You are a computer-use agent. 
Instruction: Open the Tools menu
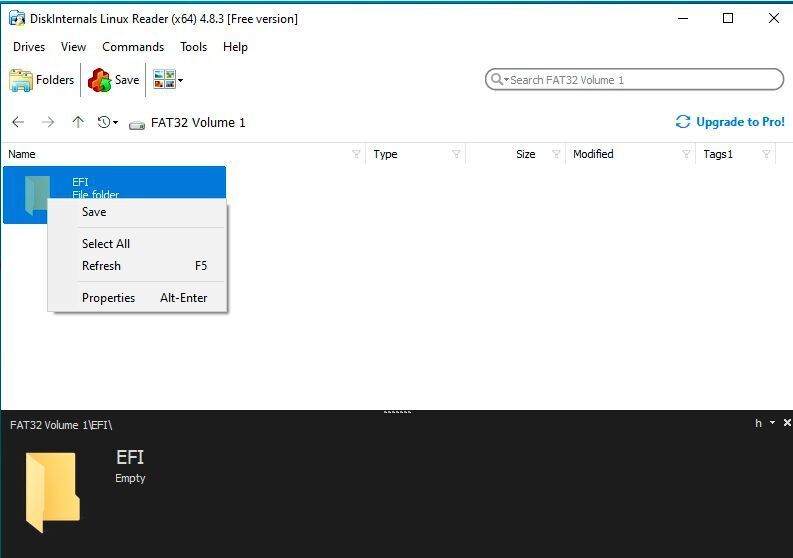click(x=194, y=47)
